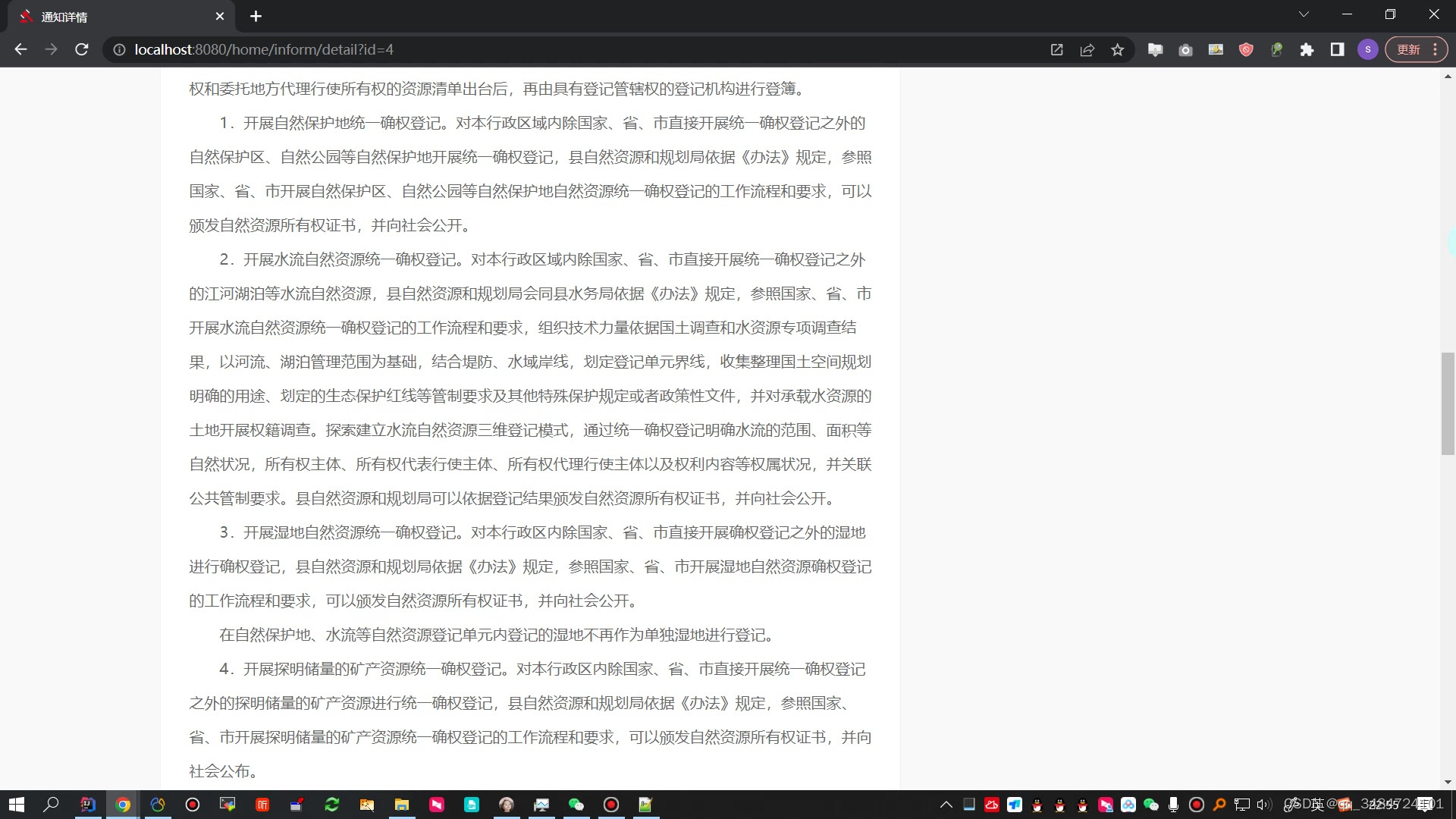Viewport: 1456px width, 819px height.
Task: Open Chrome's three-dot menu
Action: coord(1436,50)
